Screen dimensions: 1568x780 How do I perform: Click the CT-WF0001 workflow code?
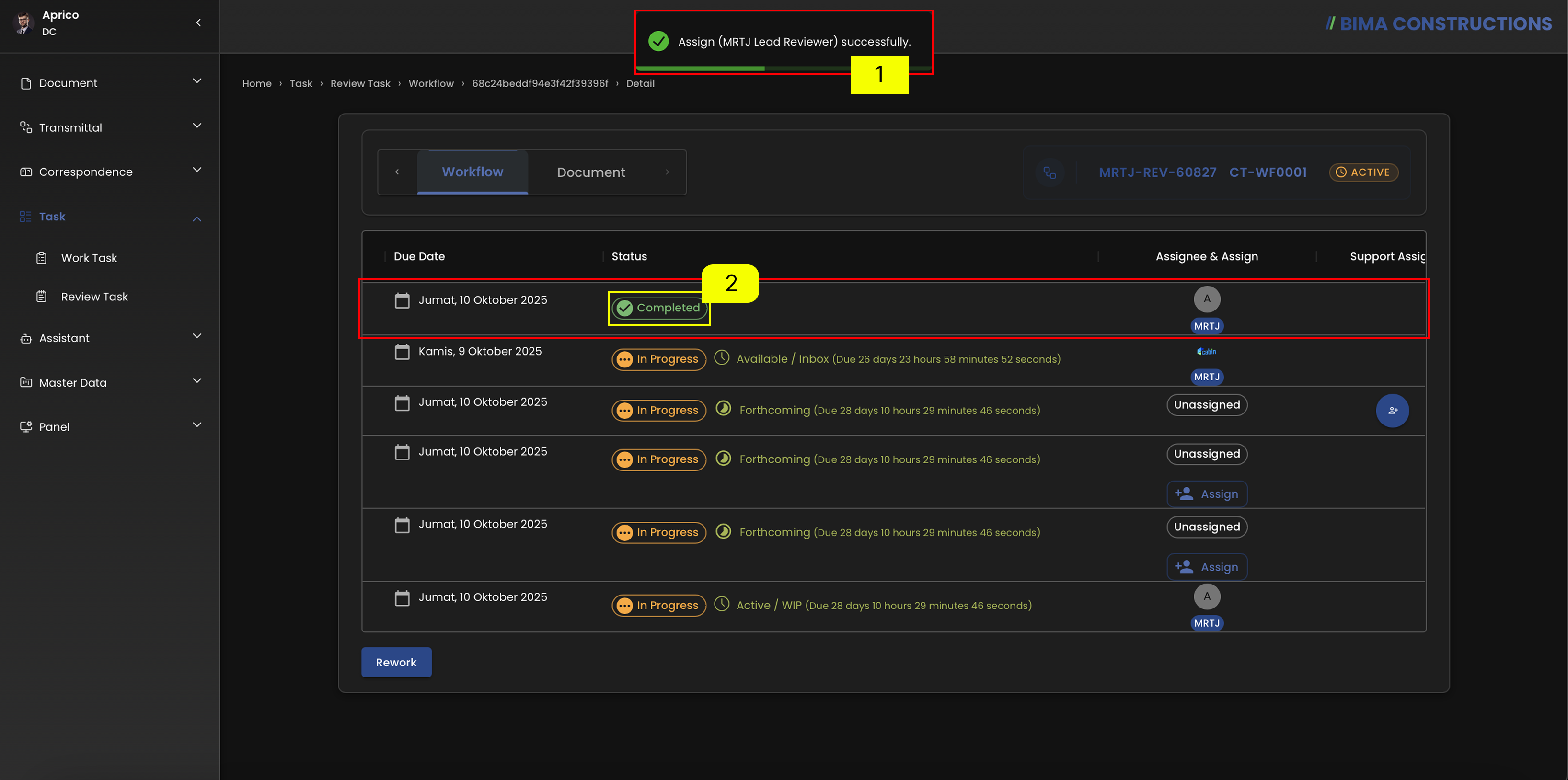click(1268, 172)
